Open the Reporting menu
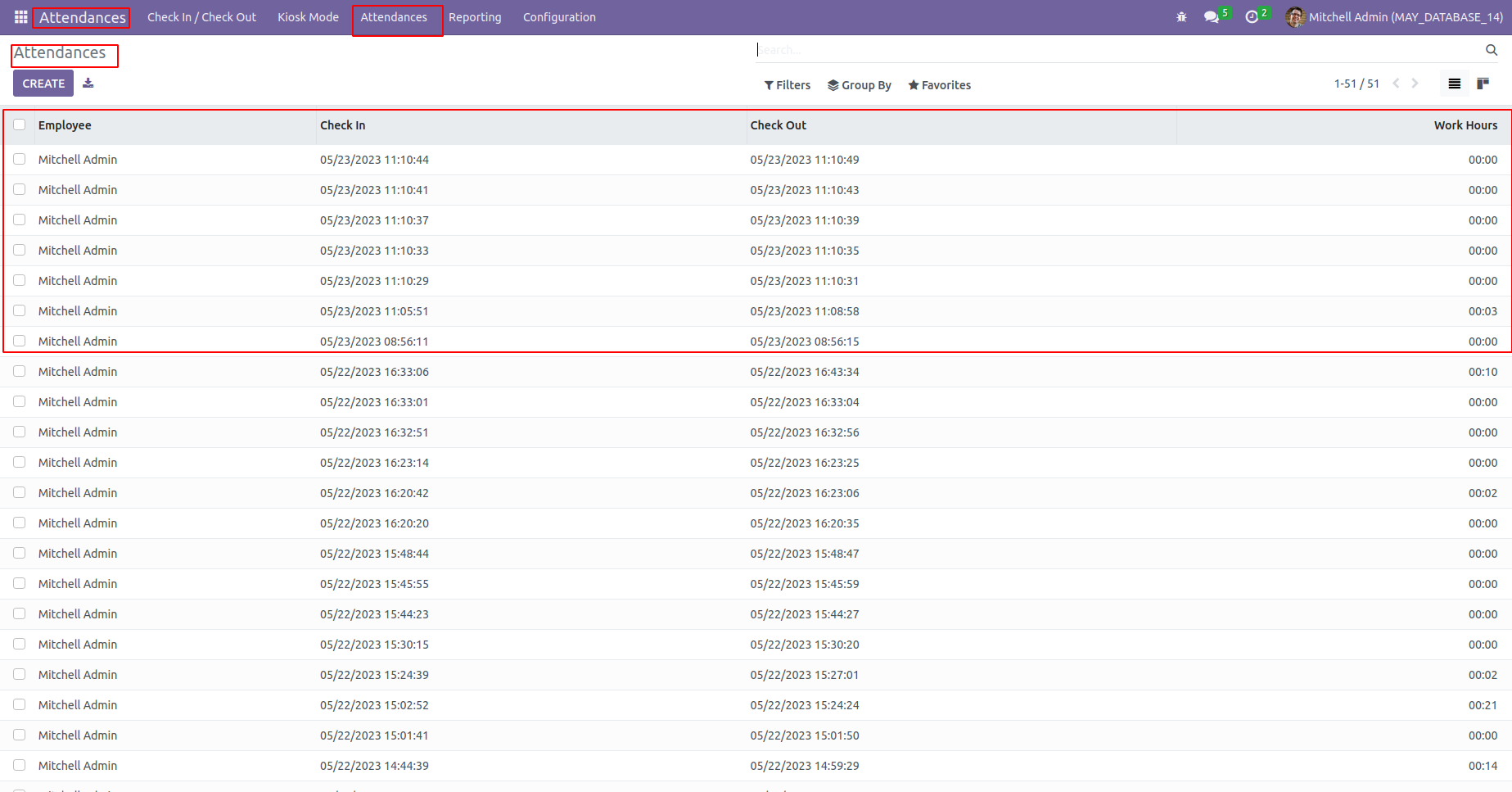Viewport: 1512px width, 792px height. [x=475, y=17]
